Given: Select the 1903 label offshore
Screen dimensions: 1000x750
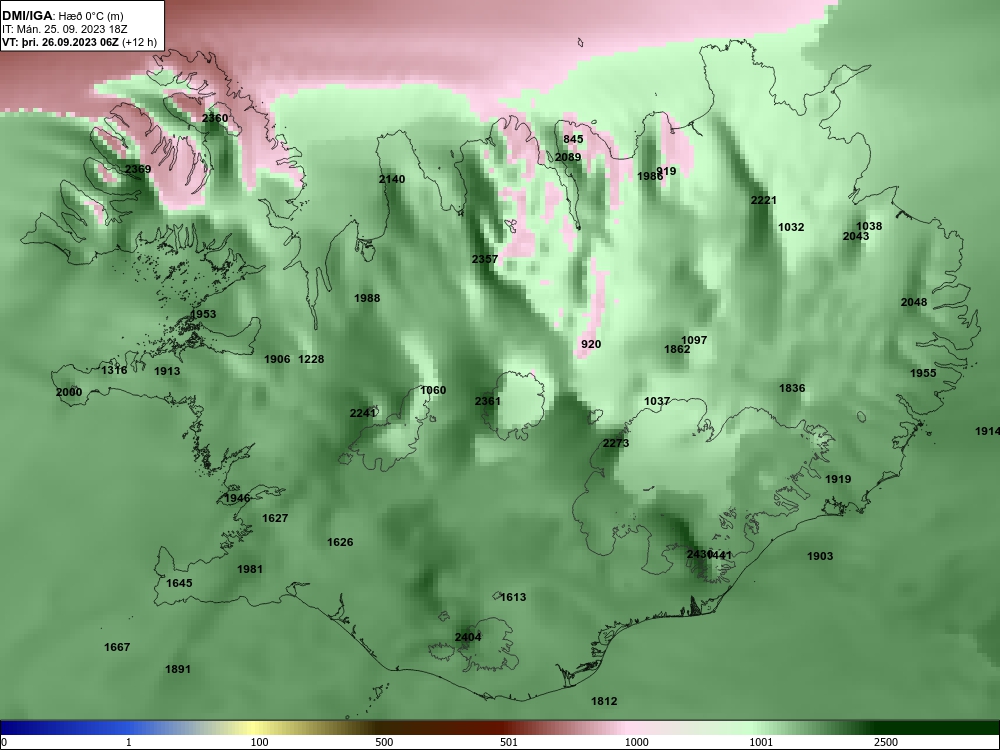Looking at the screenshot, I should click(820, 556).
